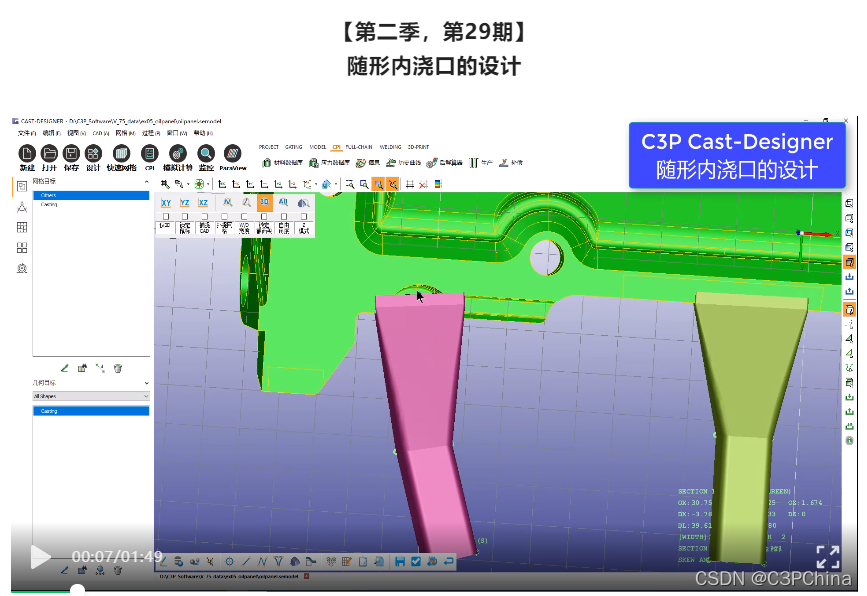The height and width of the screenshot is (596, 867).
Task: Tick the fifth checkbox in the view options row
Action: coord(244,216)
